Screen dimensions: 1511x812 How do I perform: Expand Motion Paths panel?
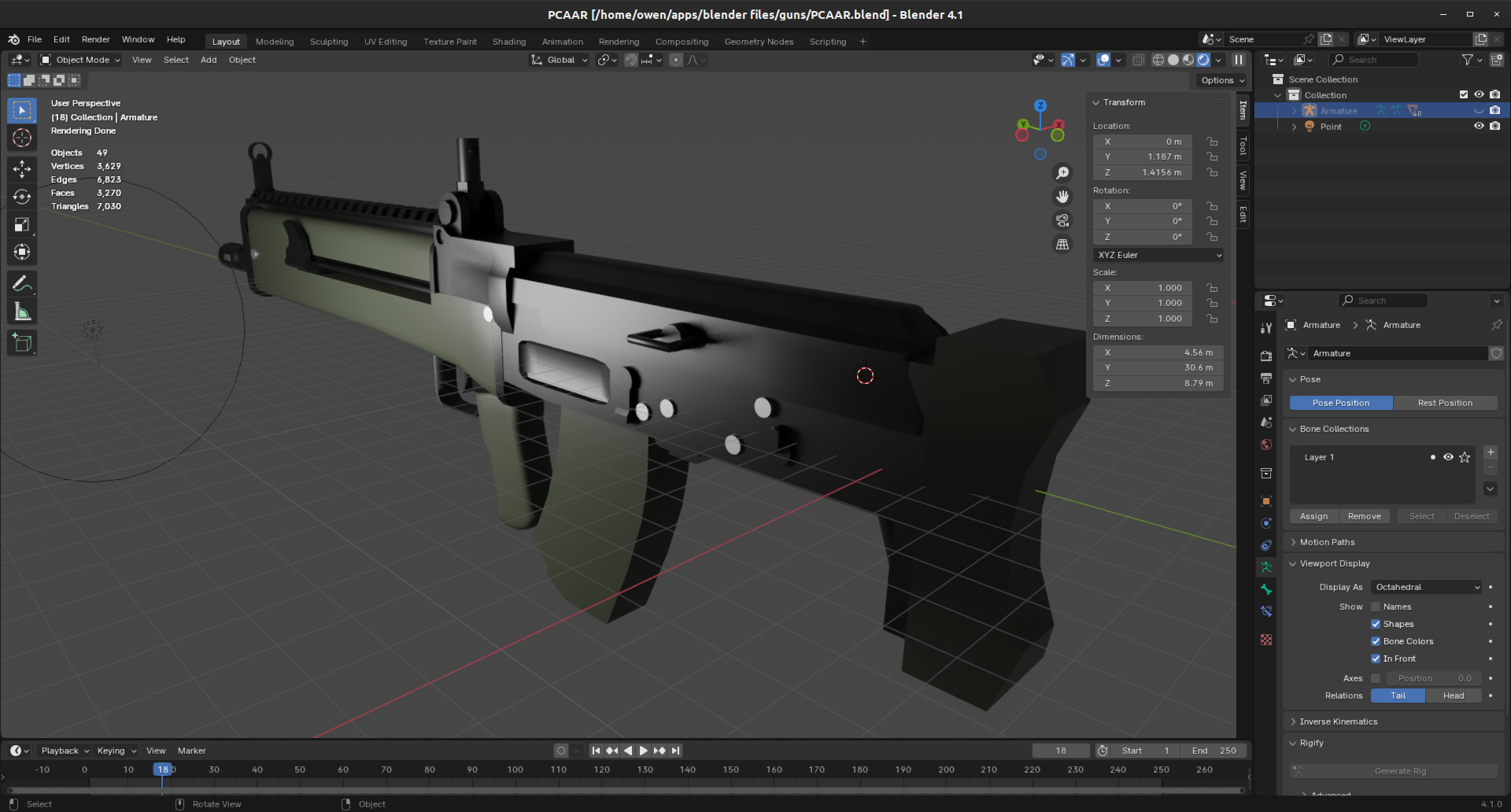(1327, 542)
